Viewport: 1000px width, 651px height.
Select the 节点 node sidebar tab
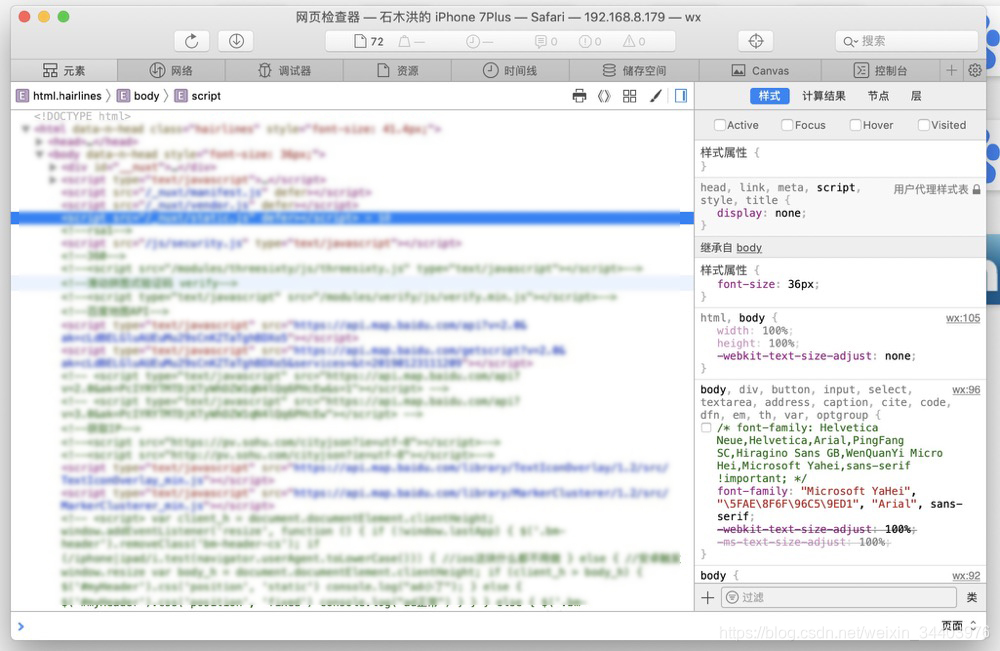coord(878,96)
